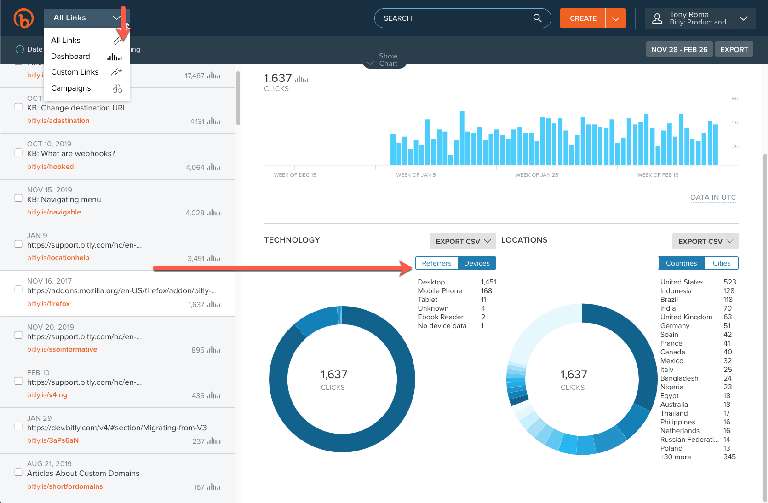This screenshot has width=768, height=503.
Task: Click the tallest bar in the clicks chart
Action: (x=461, y=138)
